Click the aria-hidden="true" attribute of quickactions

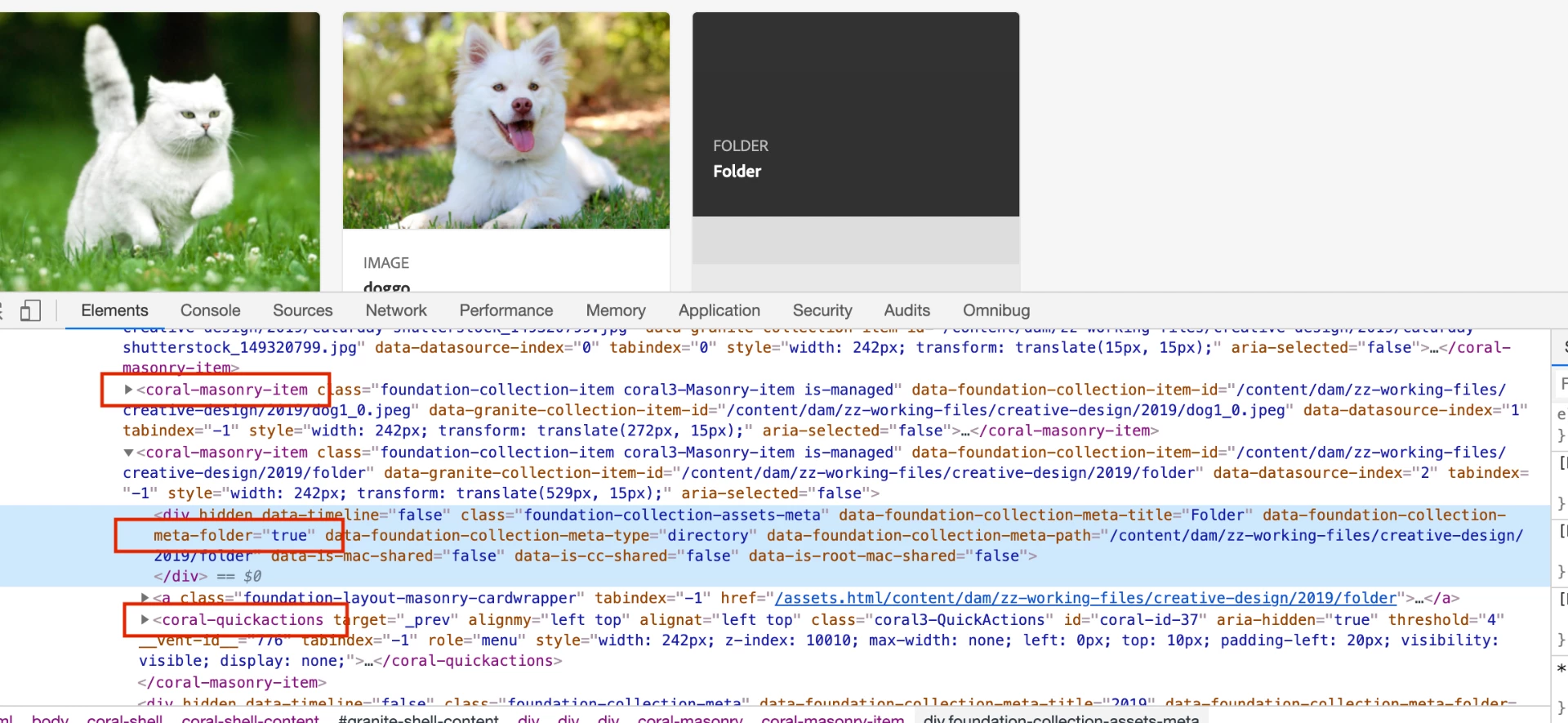[x=1298, y=620]
